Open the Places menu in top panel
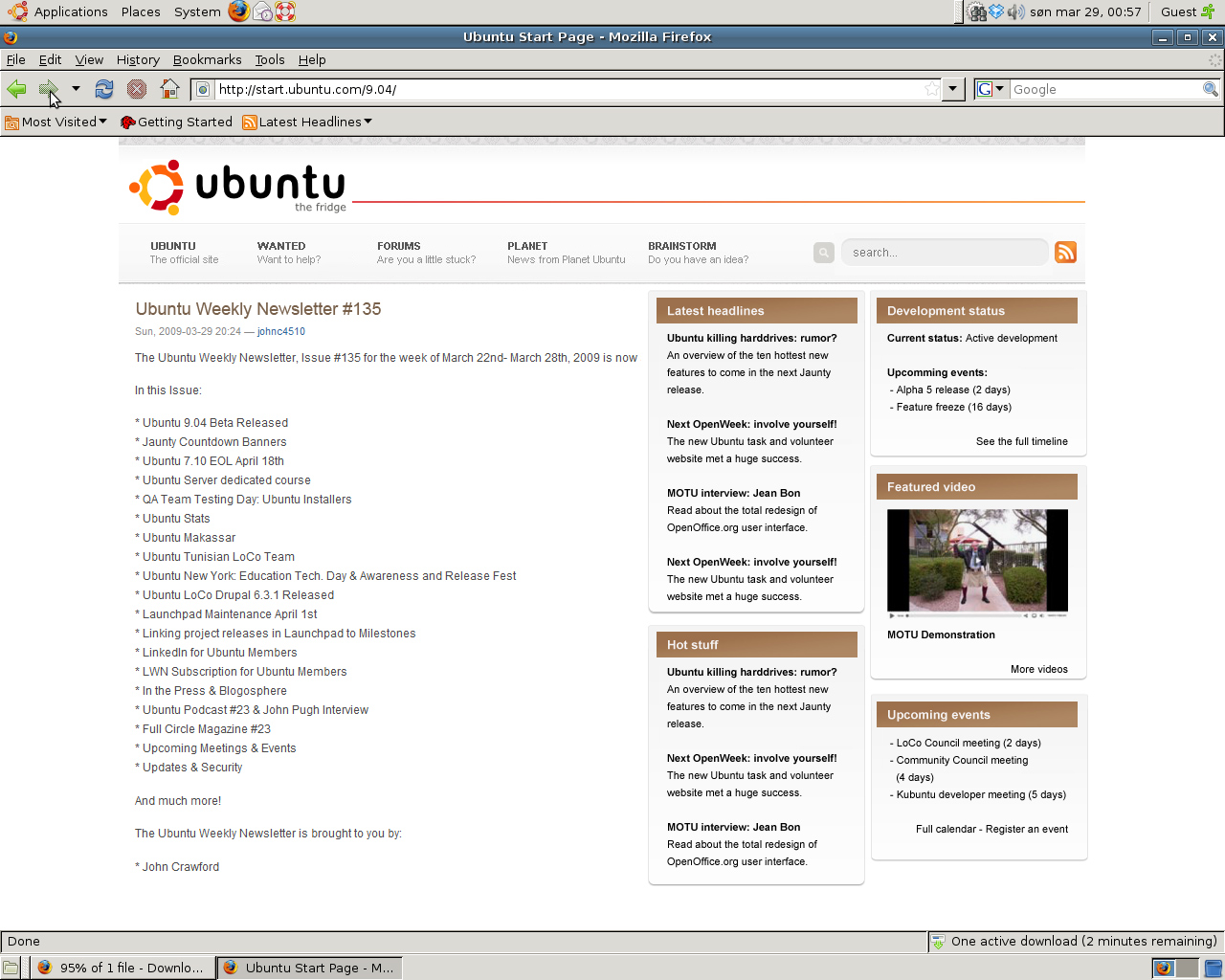Image resolution: width=1225 pixels, height=980 pixels. pyautogui.click(x=141, y=11)
